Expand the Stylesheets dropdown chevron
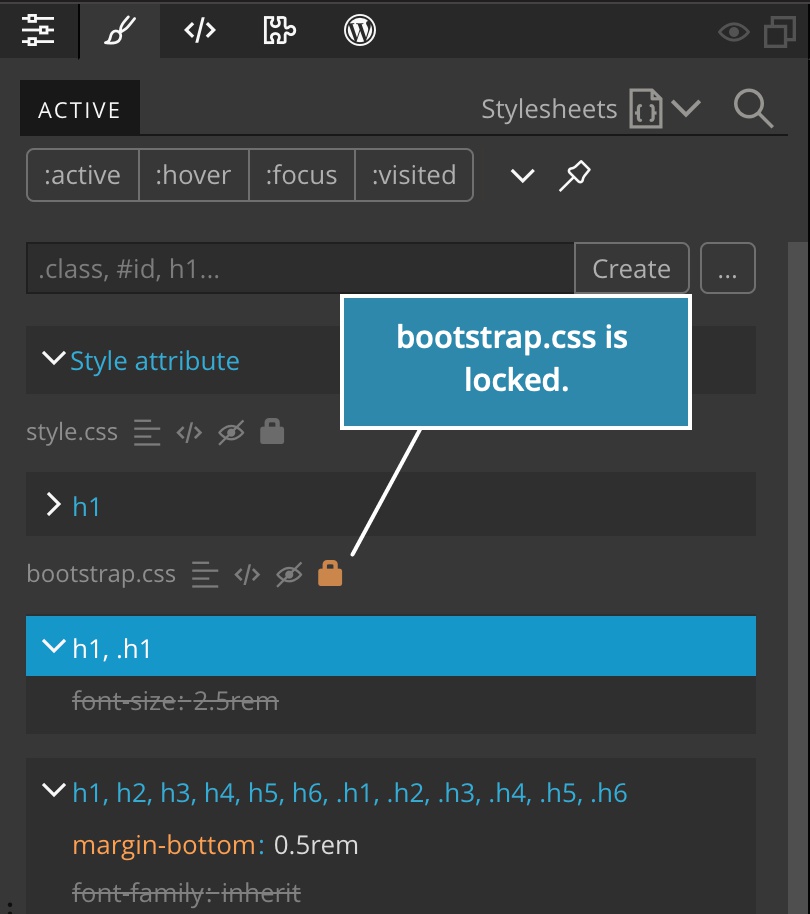Viewport: 810px width, 914px height. tap(686, 108)
